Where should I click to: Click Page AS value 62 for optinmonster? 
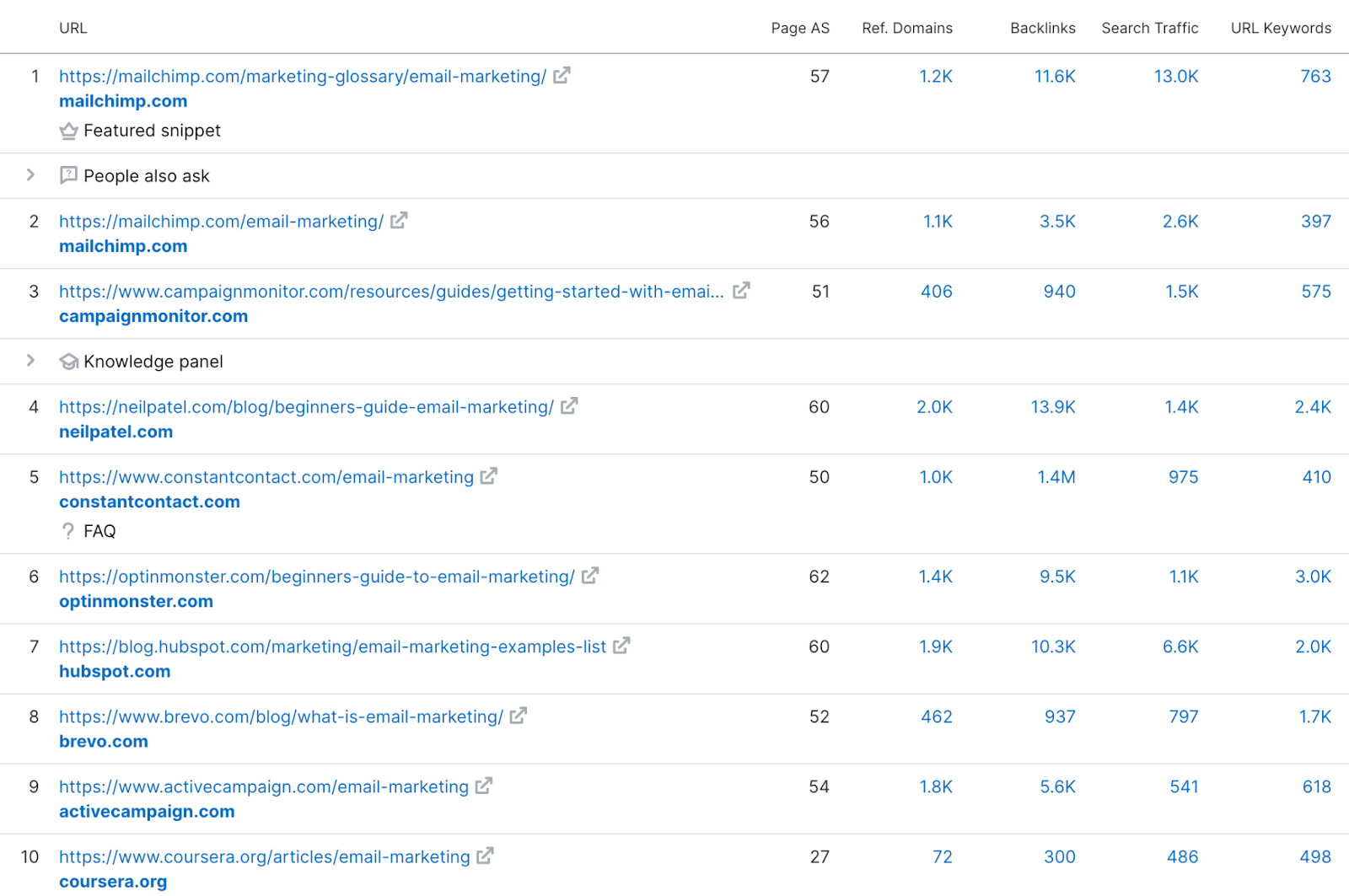(x=819, y=576)
